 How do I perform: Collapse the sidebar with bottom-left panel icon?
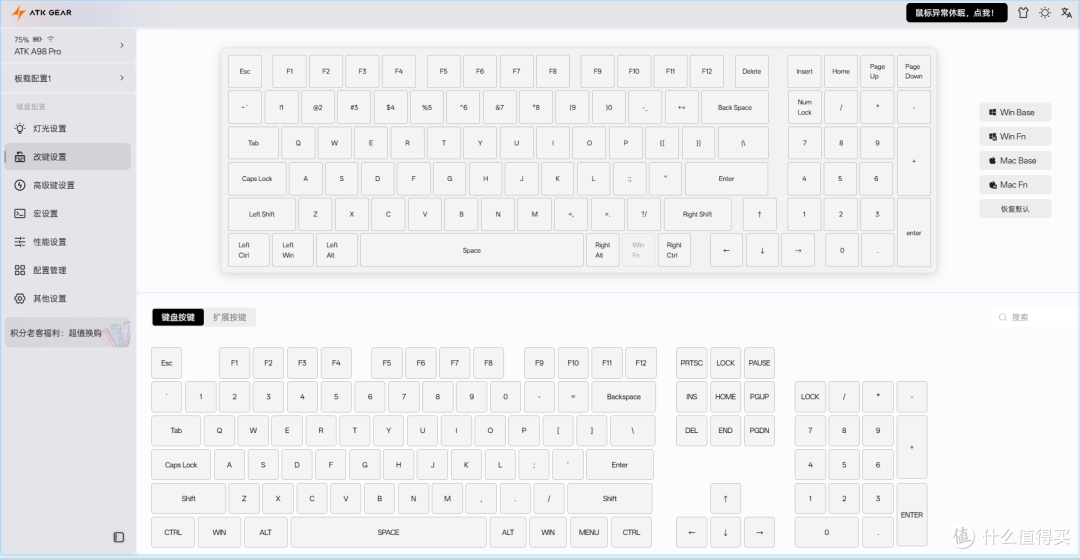click(119, 537)
